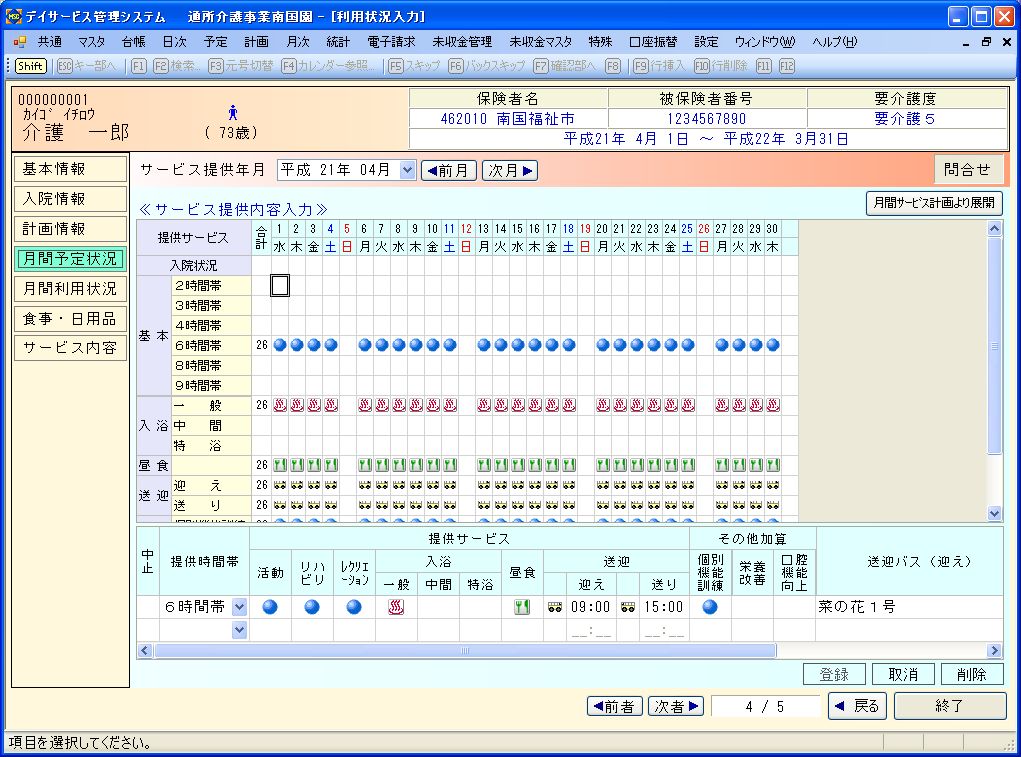Toggle the 個別機能訓練 blue dot in detail row

(x=709, y=607)
